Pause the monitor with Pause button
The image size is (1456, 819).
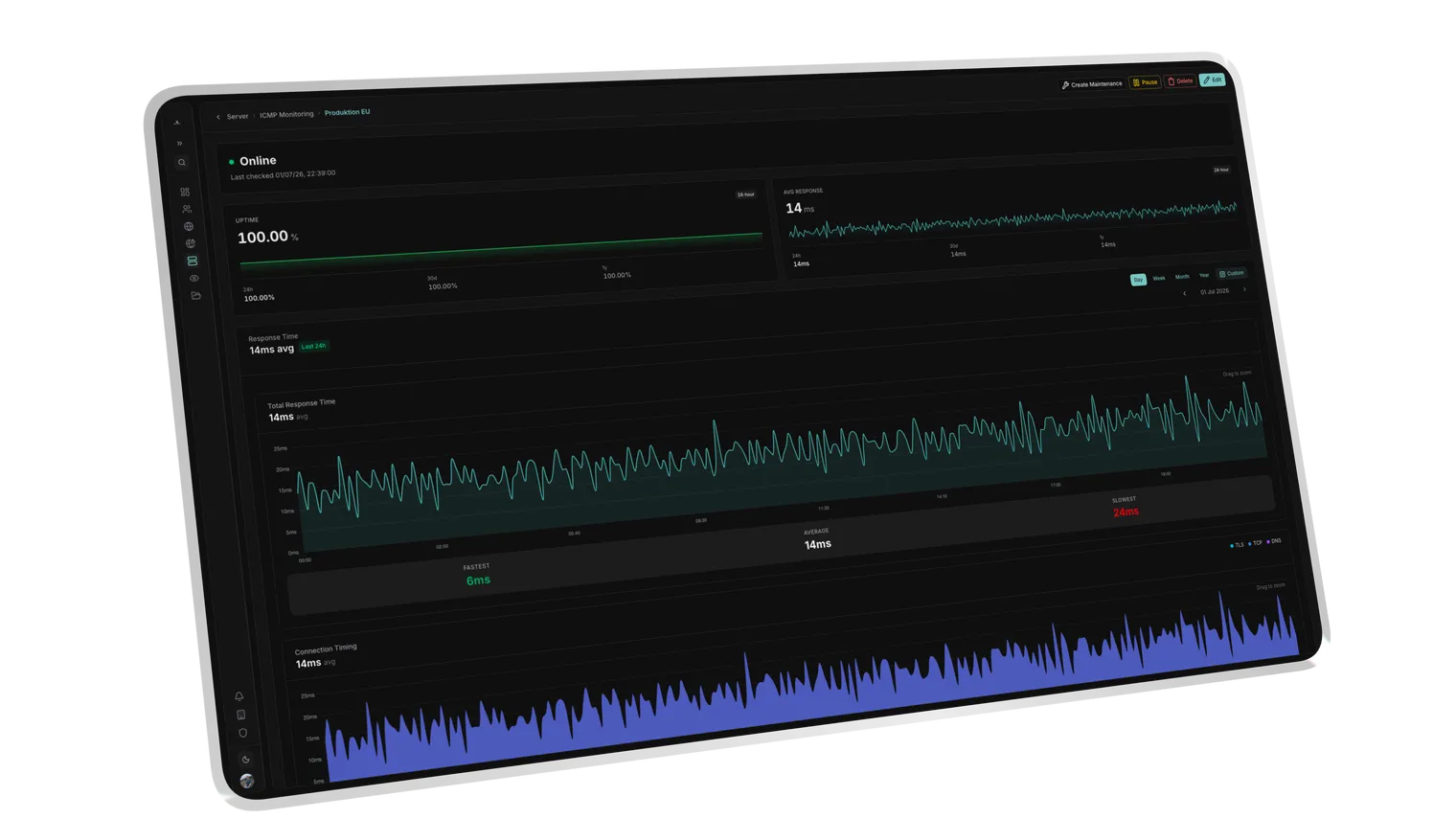pos(1145,82)
